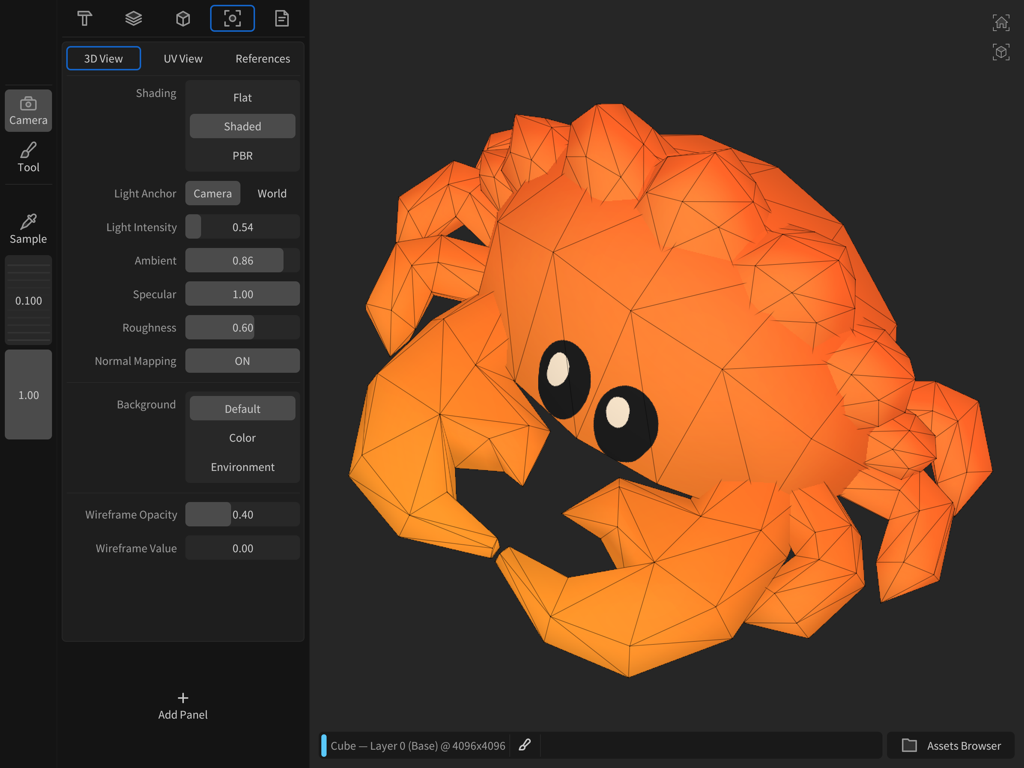Open the document notes icon in top toolbar

(x=281, y=18)
